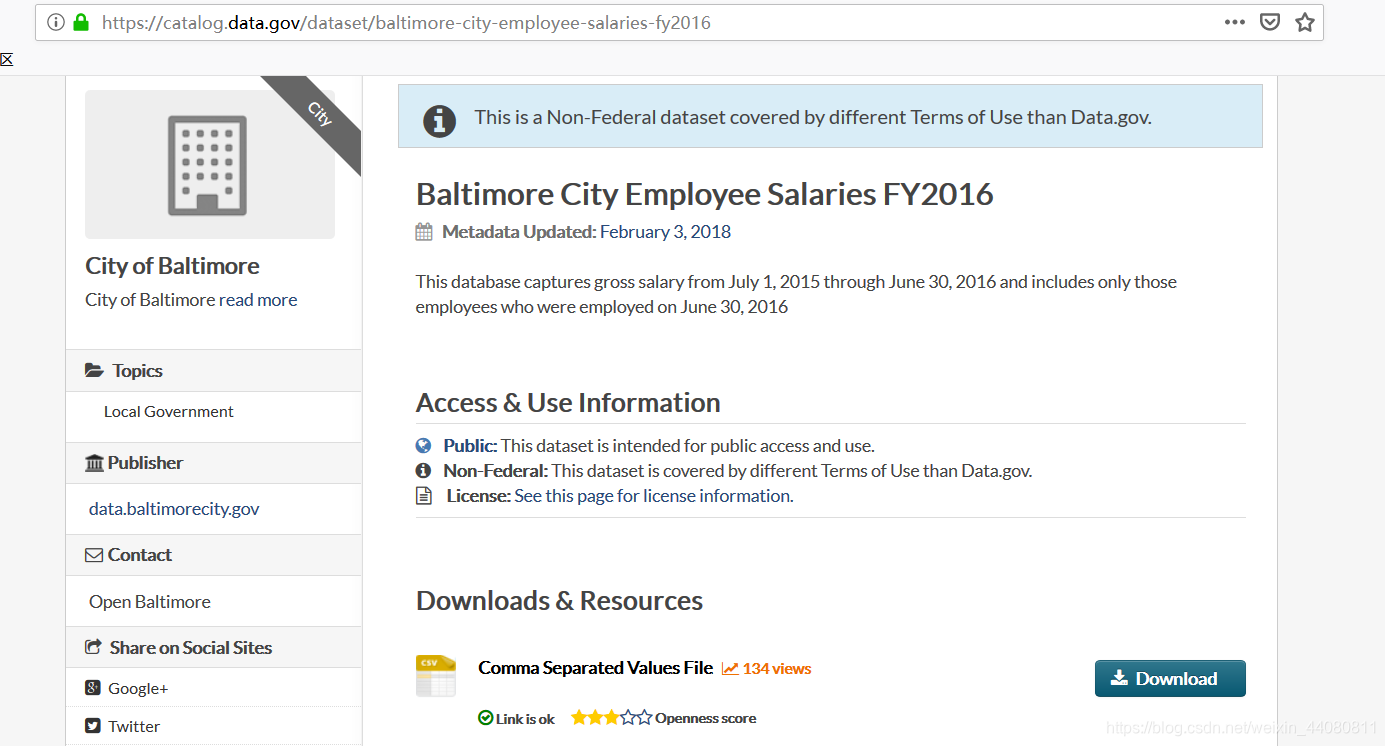This screenshot has height=746, width=1385.
Task: Click the City of Baltimore building image
Action: [210, 164]
